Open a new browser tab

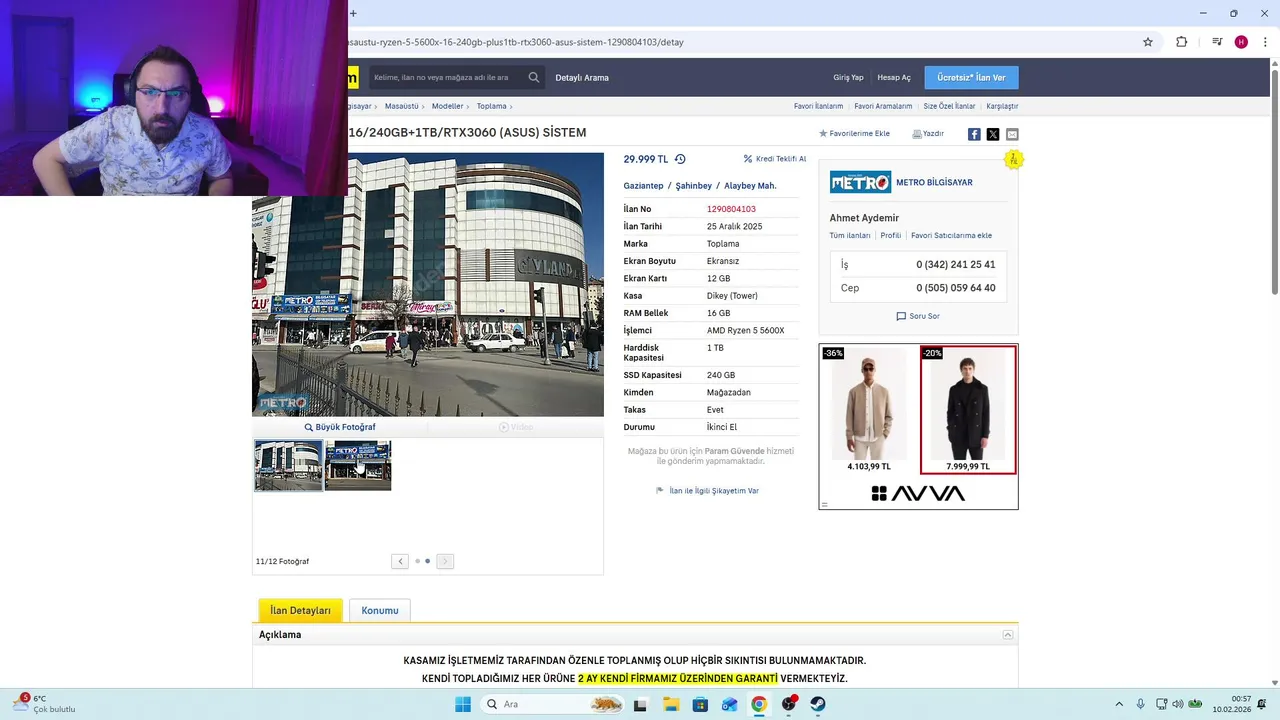click(353, 13)
